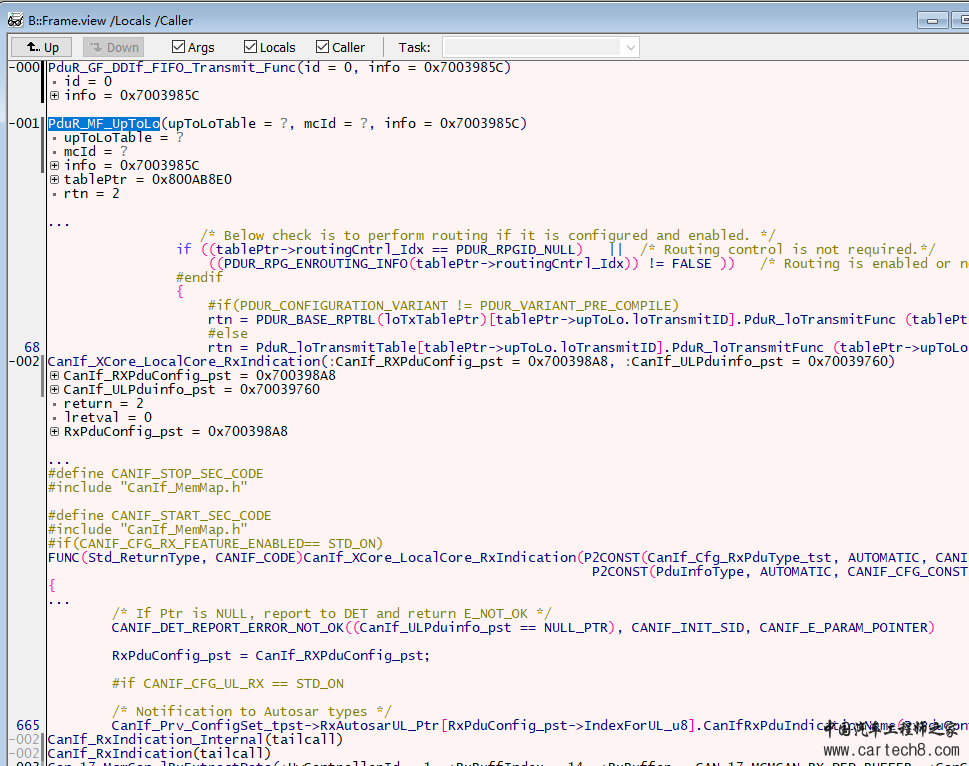Click the Down button in toolbar
Viewport: 969px width, 766px height.
113,47
